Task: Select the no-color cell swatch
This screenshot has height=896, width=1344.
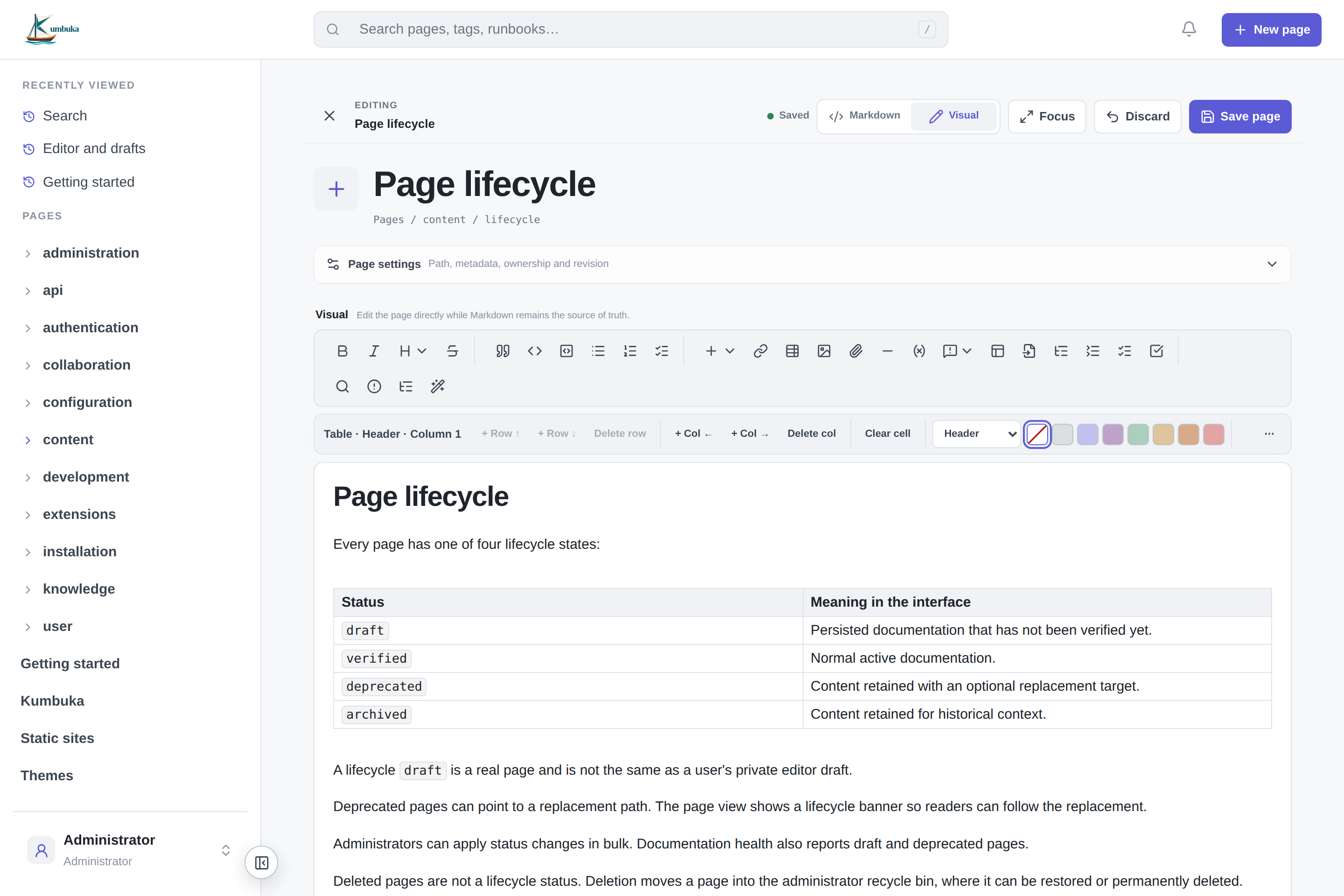Action: 1037,434
